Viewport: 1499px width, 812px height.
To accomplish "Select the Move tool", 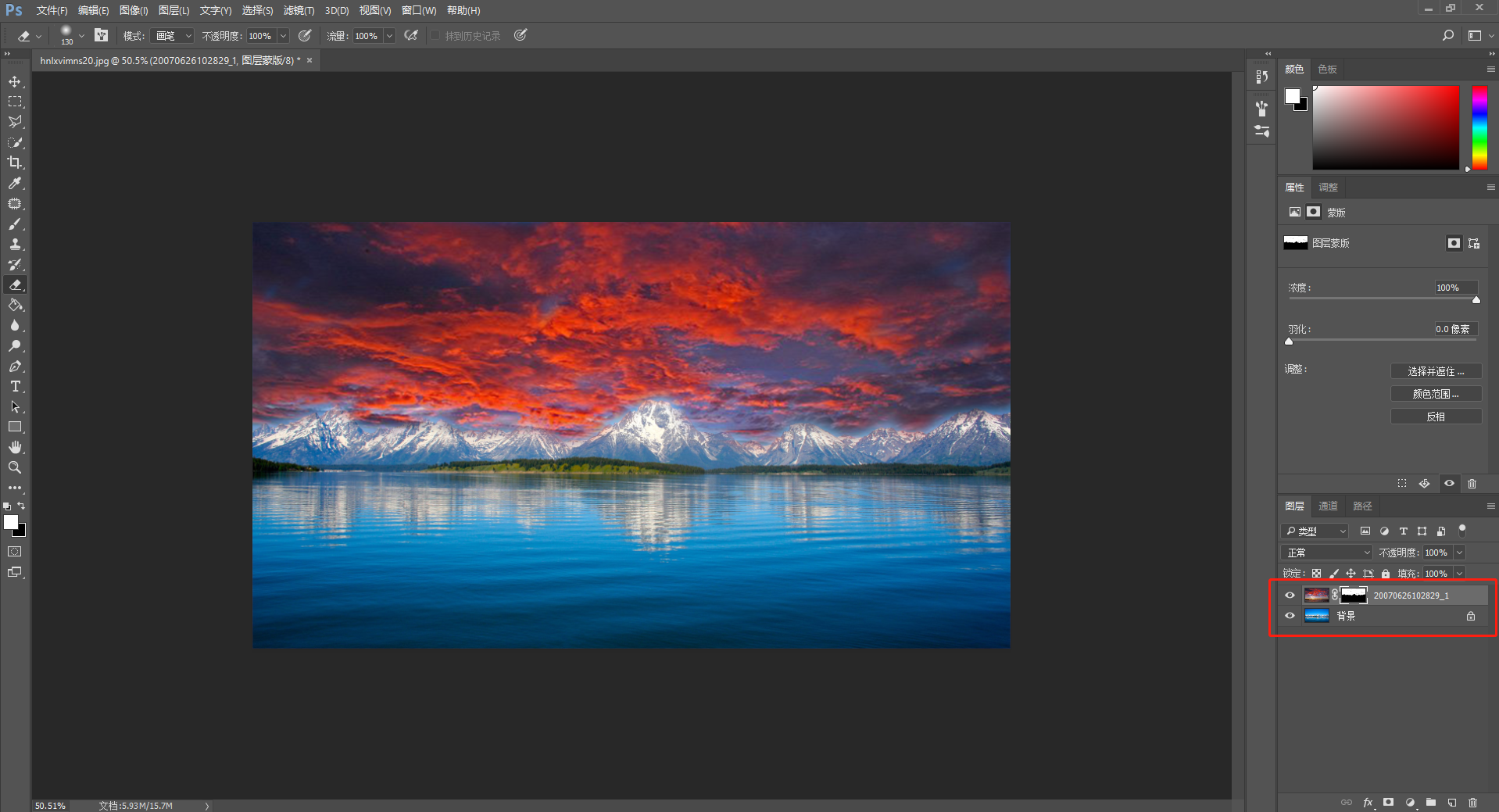I will [15, 81].
